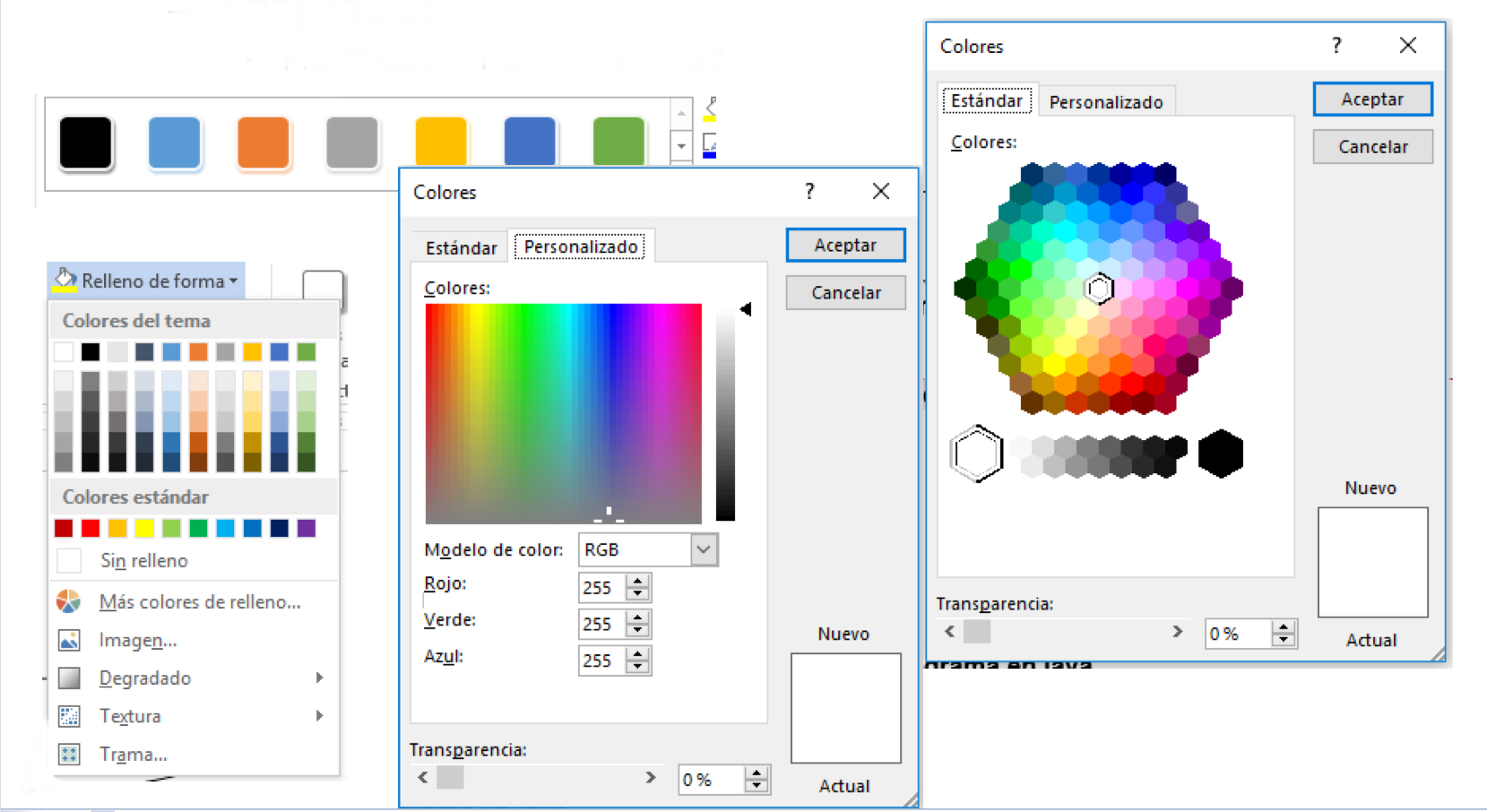Increase transparency spinner in right dialog
1487x812 pixels.
coord(1284,627)
